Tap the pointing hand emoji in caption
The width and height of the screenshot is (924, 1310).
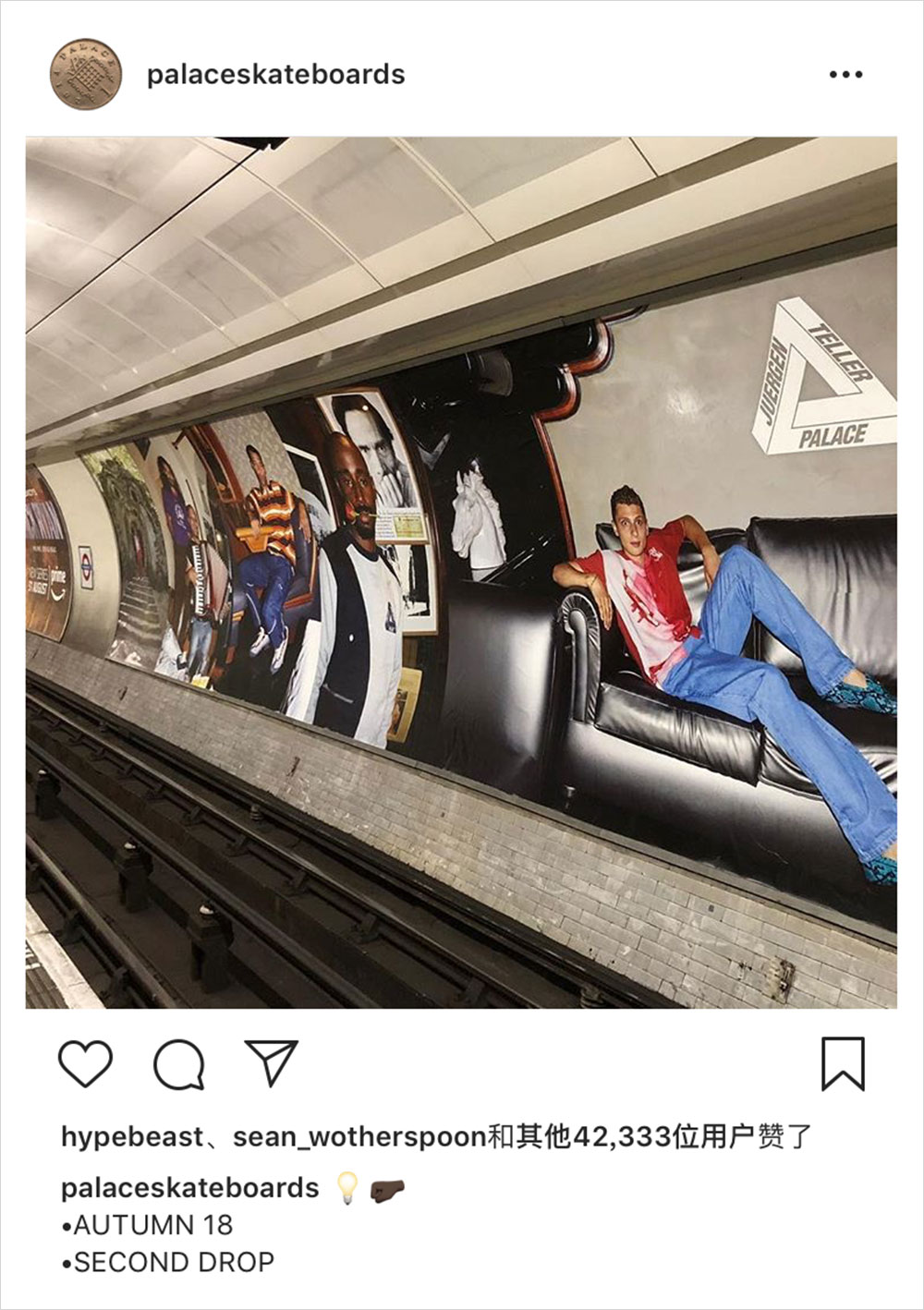[x=387, y=1190]
